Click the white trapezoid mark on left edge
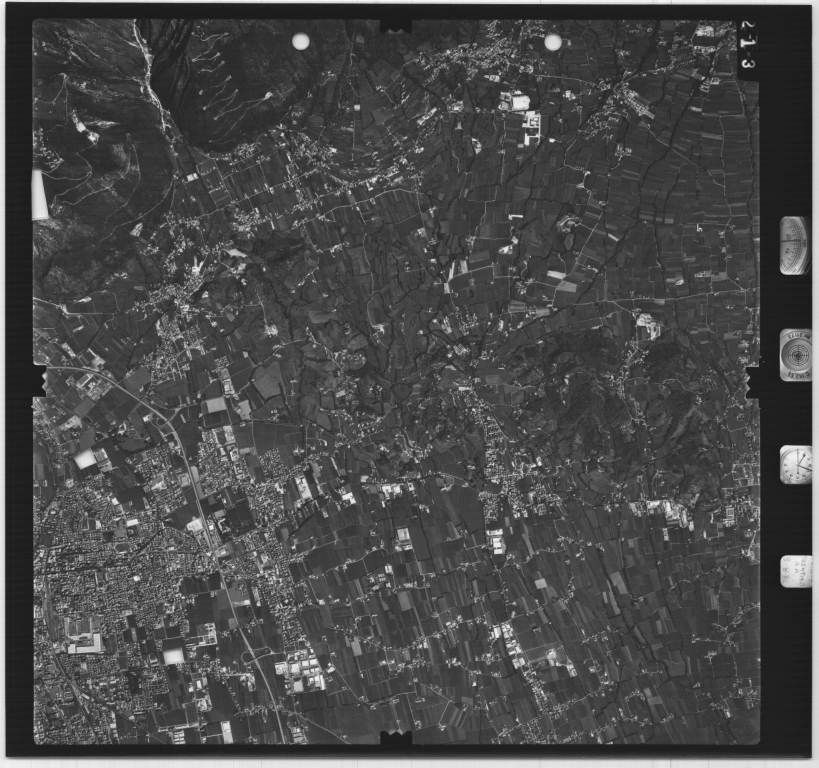Image resolution: width=819 pixels, height=768 pixels. (x=40, y=195)
